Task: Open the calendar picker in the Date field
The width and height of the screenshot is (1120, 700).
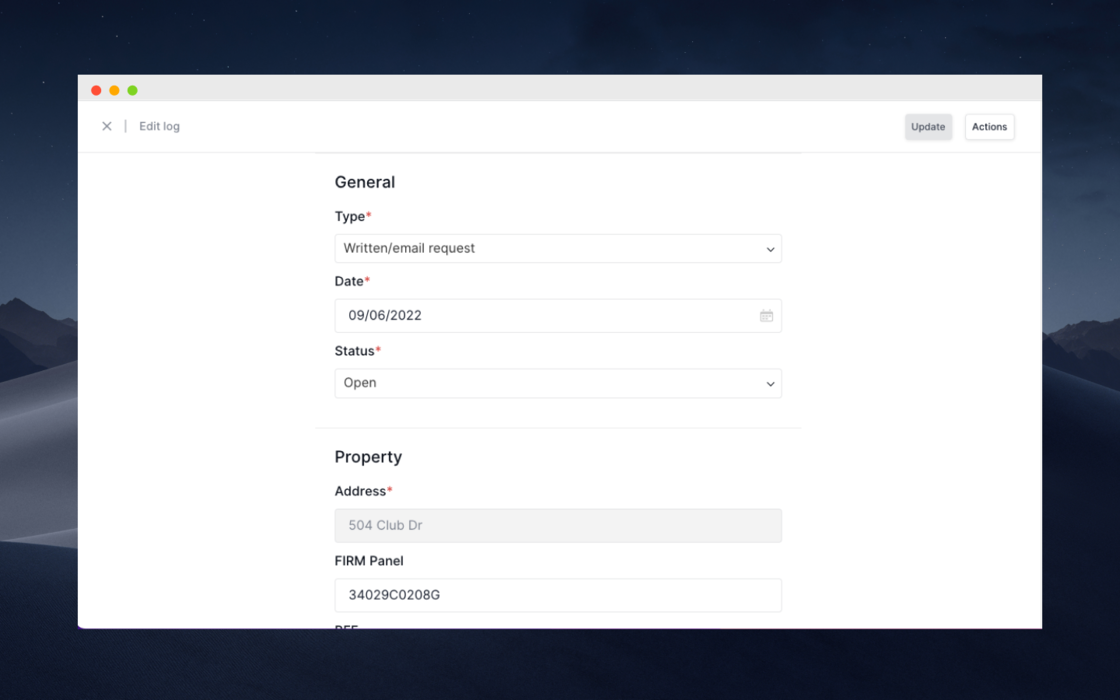Action: (766, 315)
